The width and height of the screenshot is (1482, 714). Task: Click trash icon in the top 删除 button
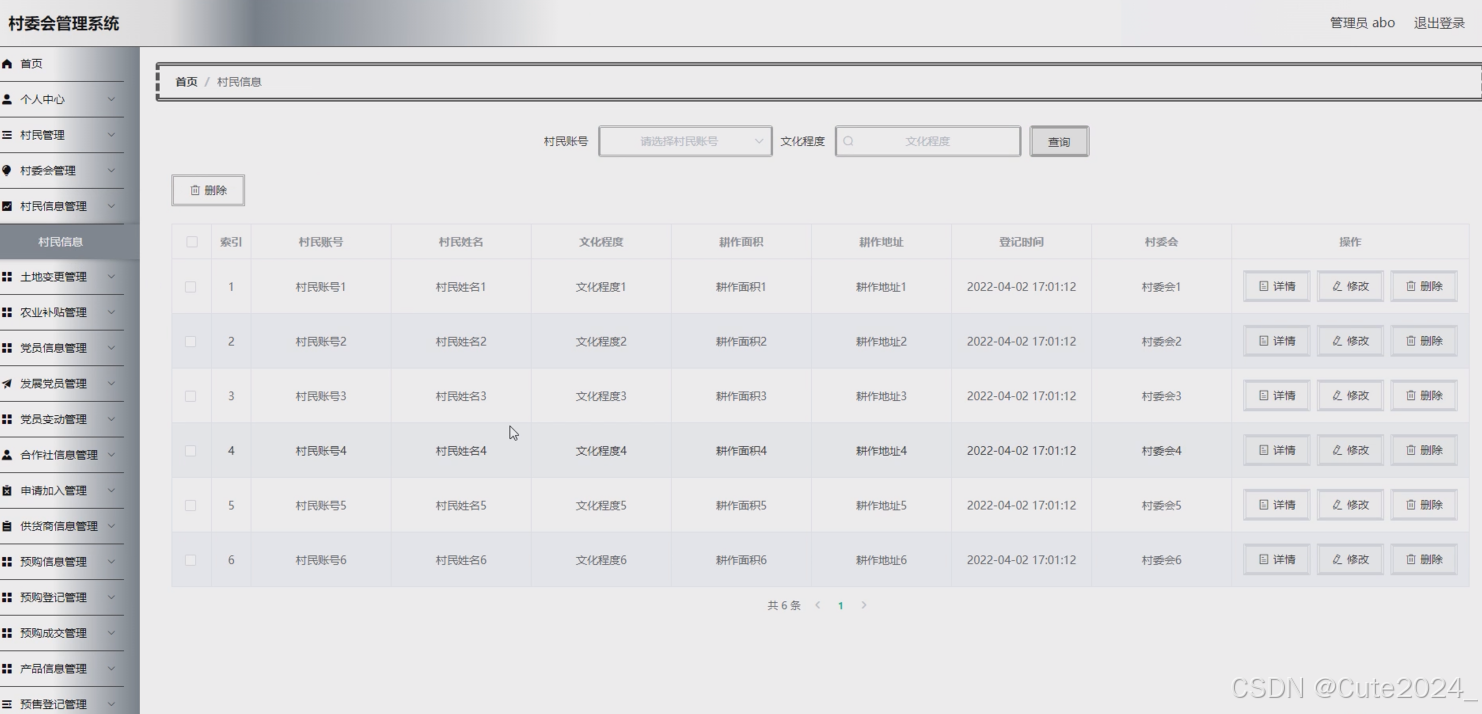tap(195, 190)
